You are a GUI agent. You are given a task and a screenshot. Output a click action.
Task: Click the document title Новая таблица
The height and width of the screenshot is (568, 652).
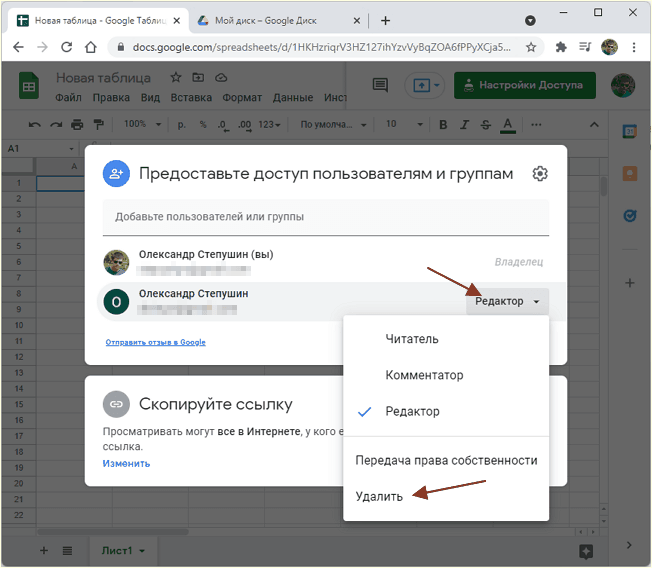[x=103, y=78]
